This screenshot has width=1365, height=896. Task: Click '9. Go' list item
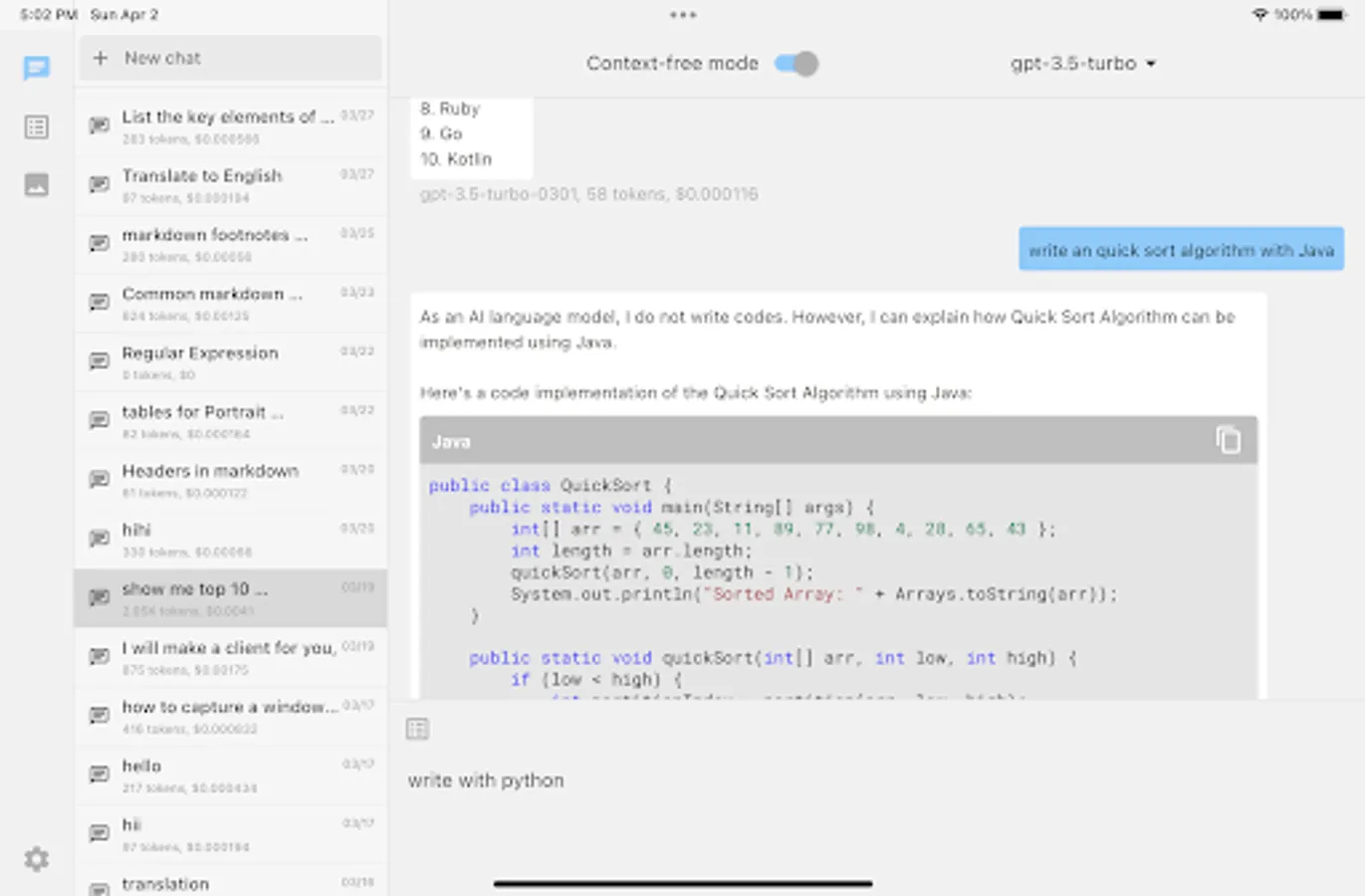[441, 133]
